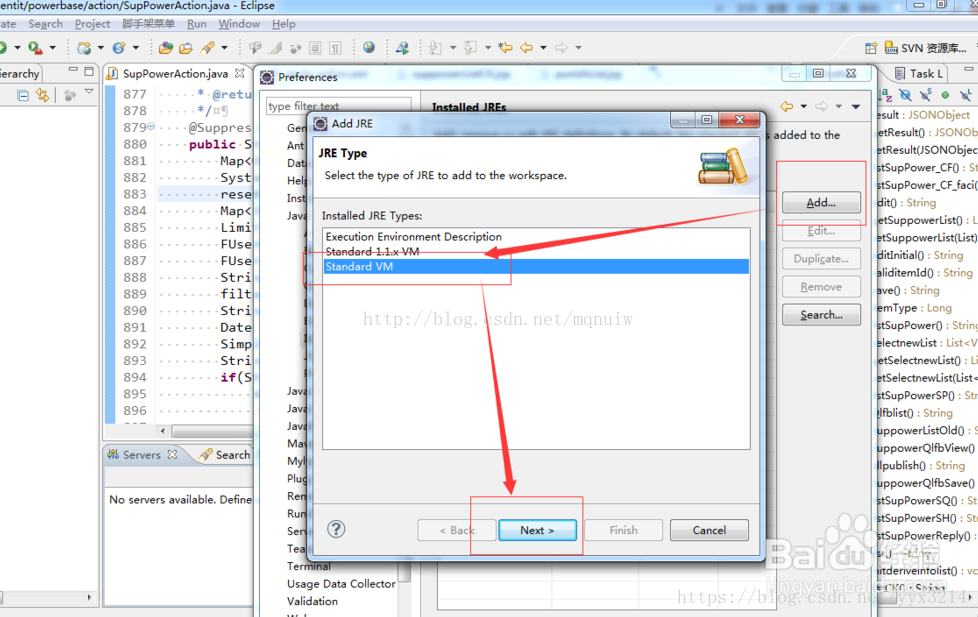
Task: Open the Window menu
Action: [x=239, y=24]
